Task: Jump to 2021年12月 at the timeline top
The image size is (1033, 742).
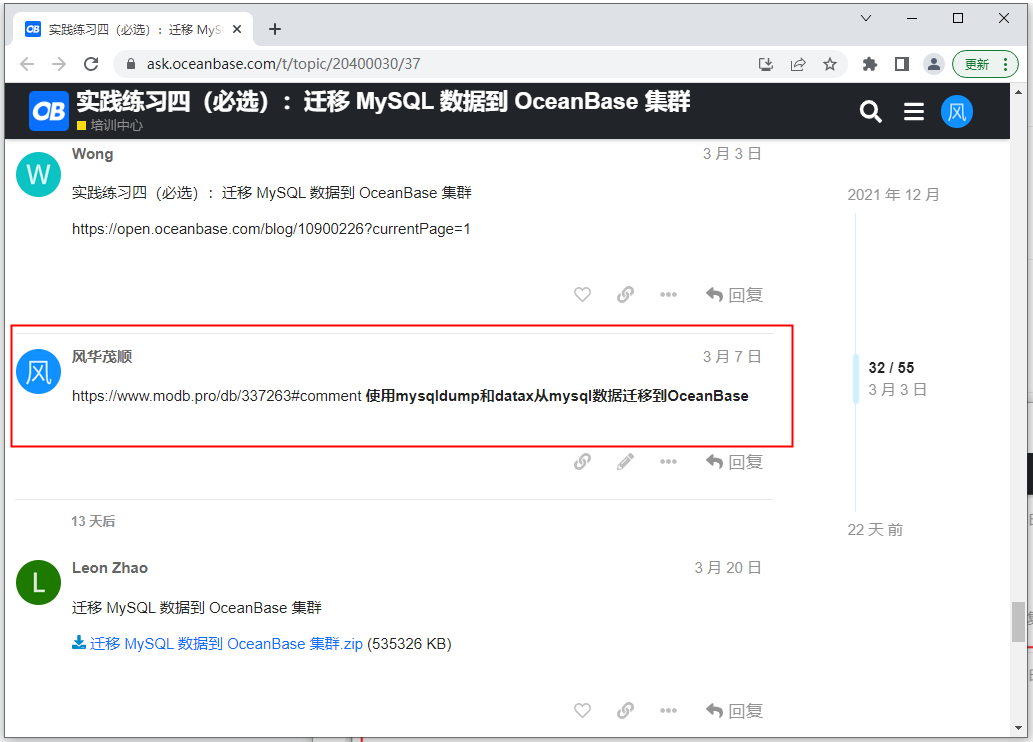Action: (x=893, y=194)
